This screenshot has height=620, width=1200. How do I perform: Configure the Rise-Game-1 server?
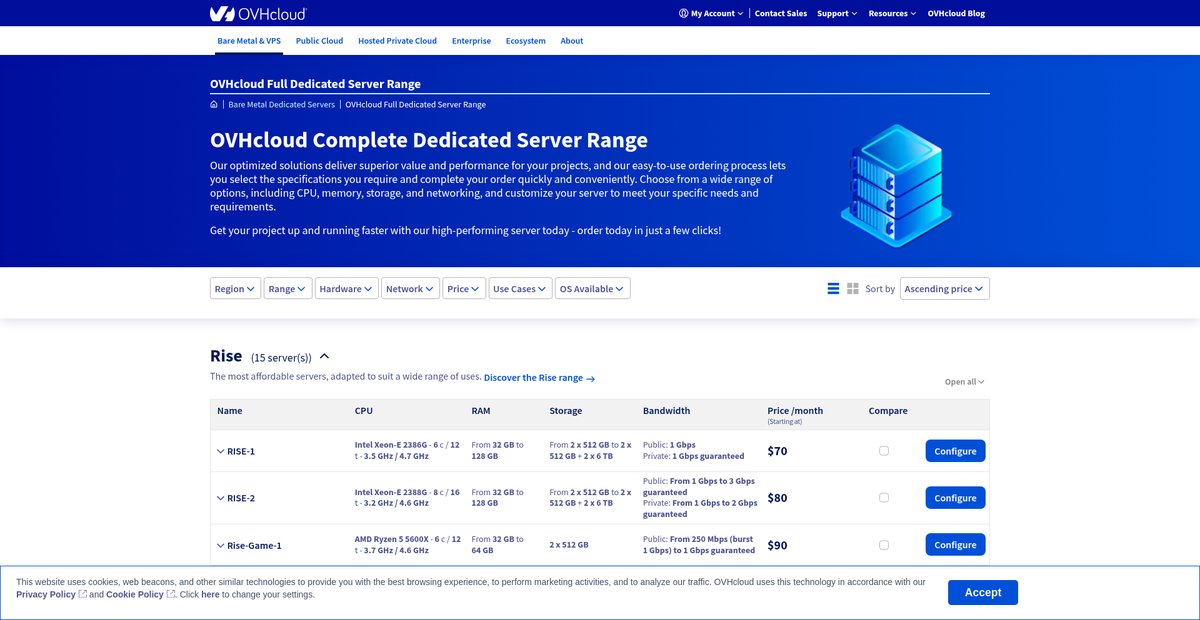click(955, 545)
